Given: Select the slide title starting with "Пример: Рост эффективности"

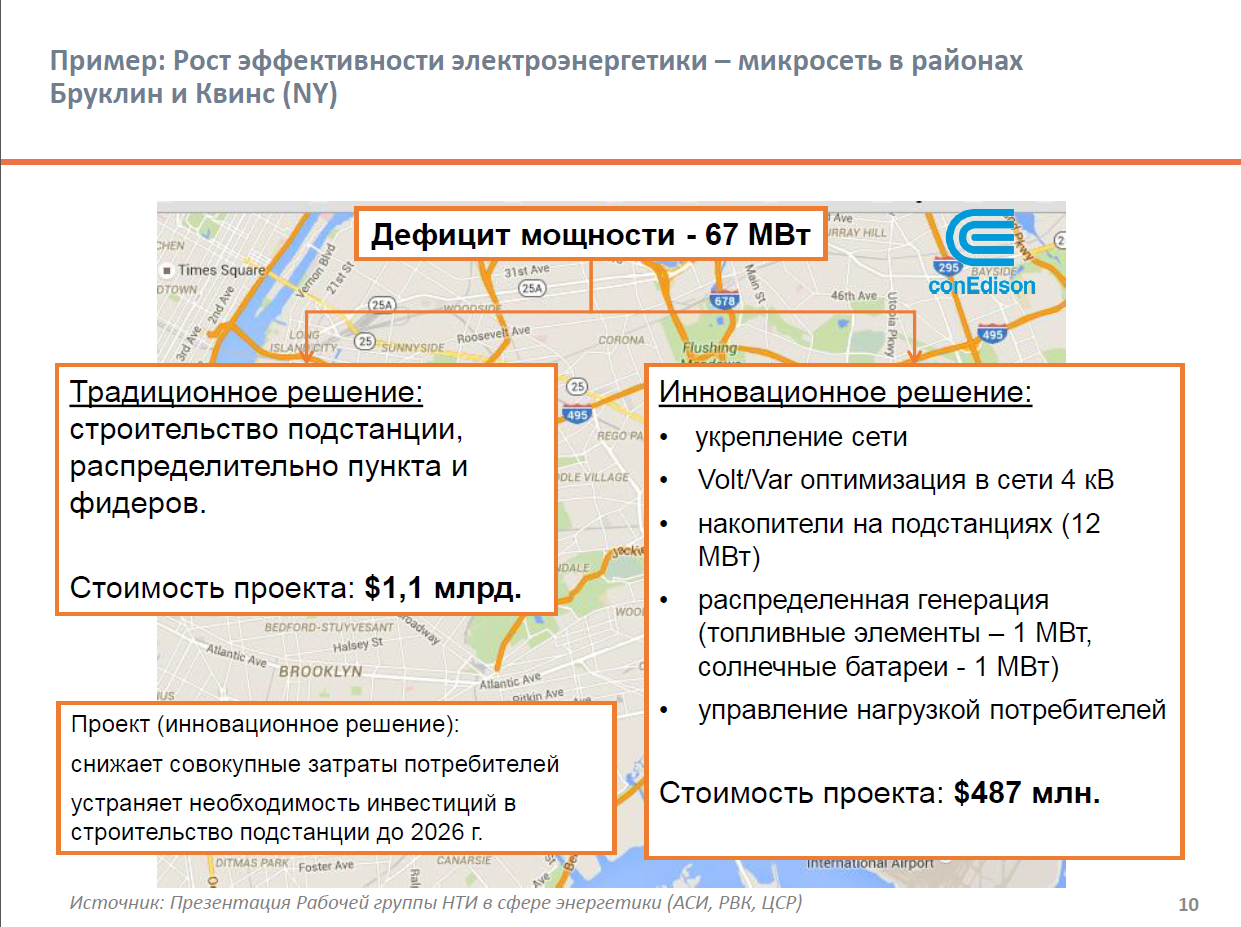Looking at the screenshot, I should (x=537, y=77).
